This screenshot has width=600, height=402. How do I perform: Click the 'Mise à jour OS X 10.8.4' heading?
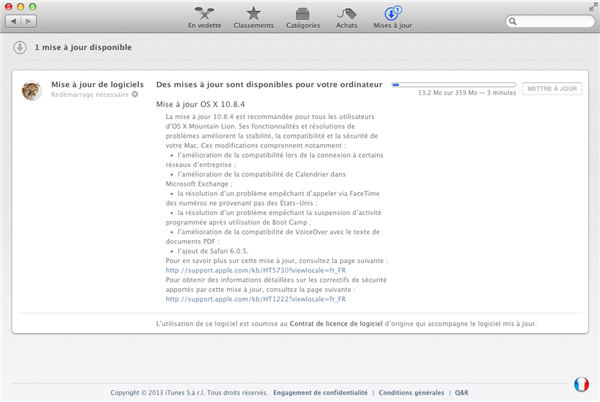click(x=201, y=104)
